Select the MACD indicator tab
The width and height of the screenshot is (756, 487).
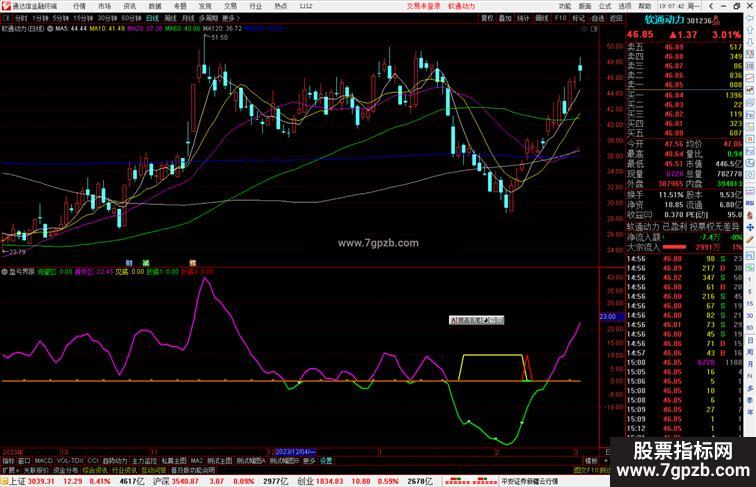pyautogui.click(x=43, y=461)
